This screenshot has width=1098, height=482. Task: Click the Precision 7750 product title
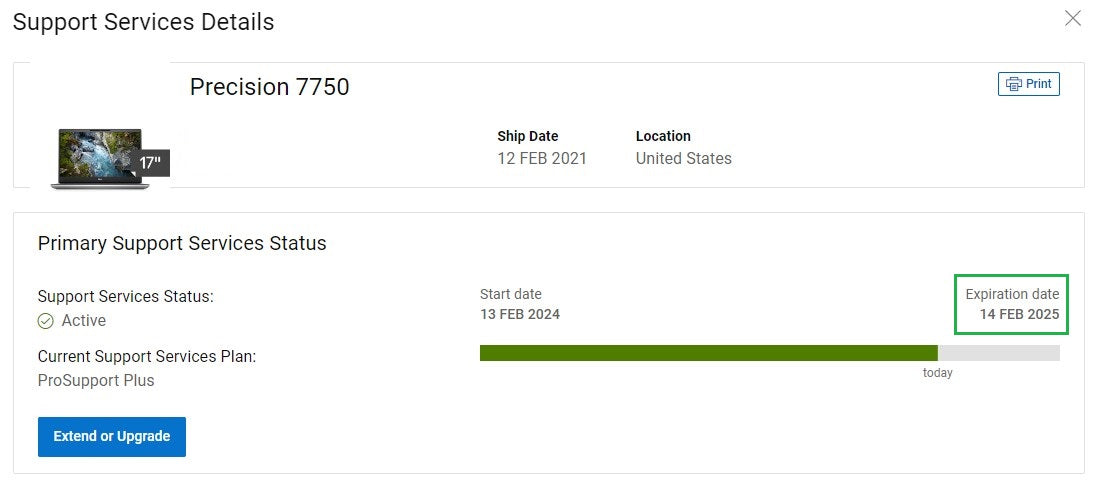(x=270, y=87)
